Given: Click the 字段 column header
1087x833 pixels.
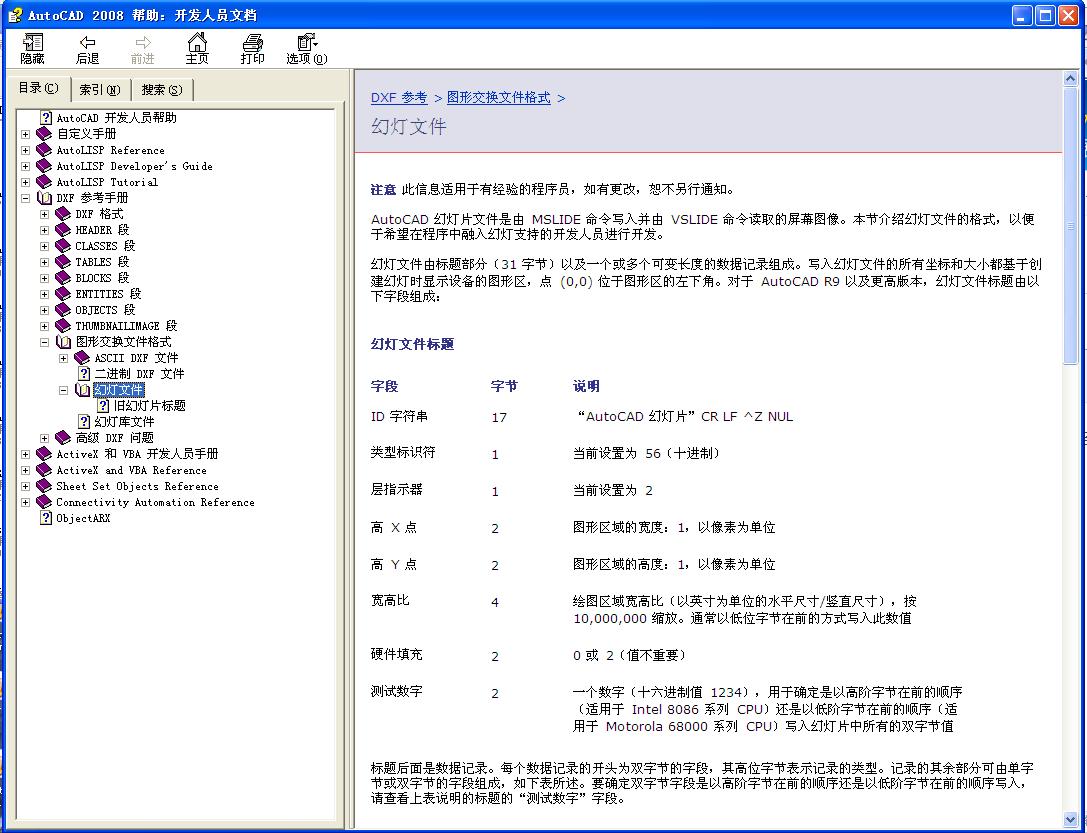Looking at the screenshot, I should tap(385, 386).
